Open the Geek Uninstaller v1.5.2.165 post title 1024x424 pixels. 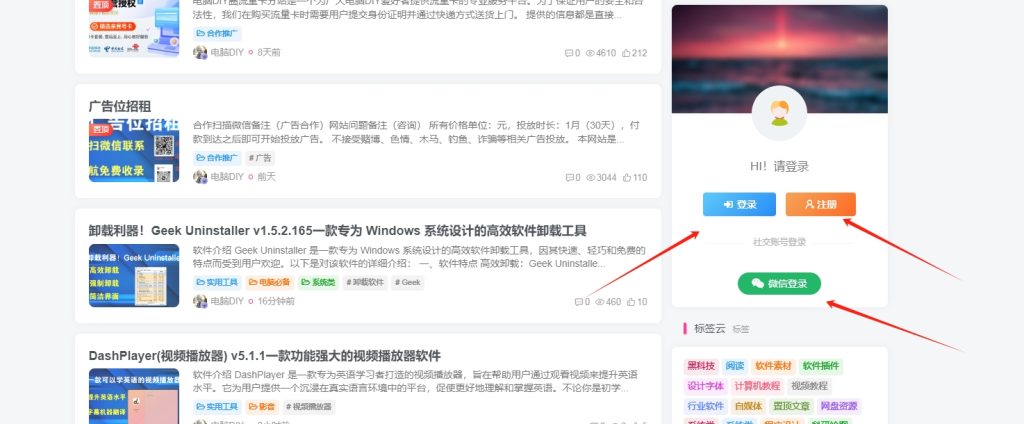tap(338, 231)
